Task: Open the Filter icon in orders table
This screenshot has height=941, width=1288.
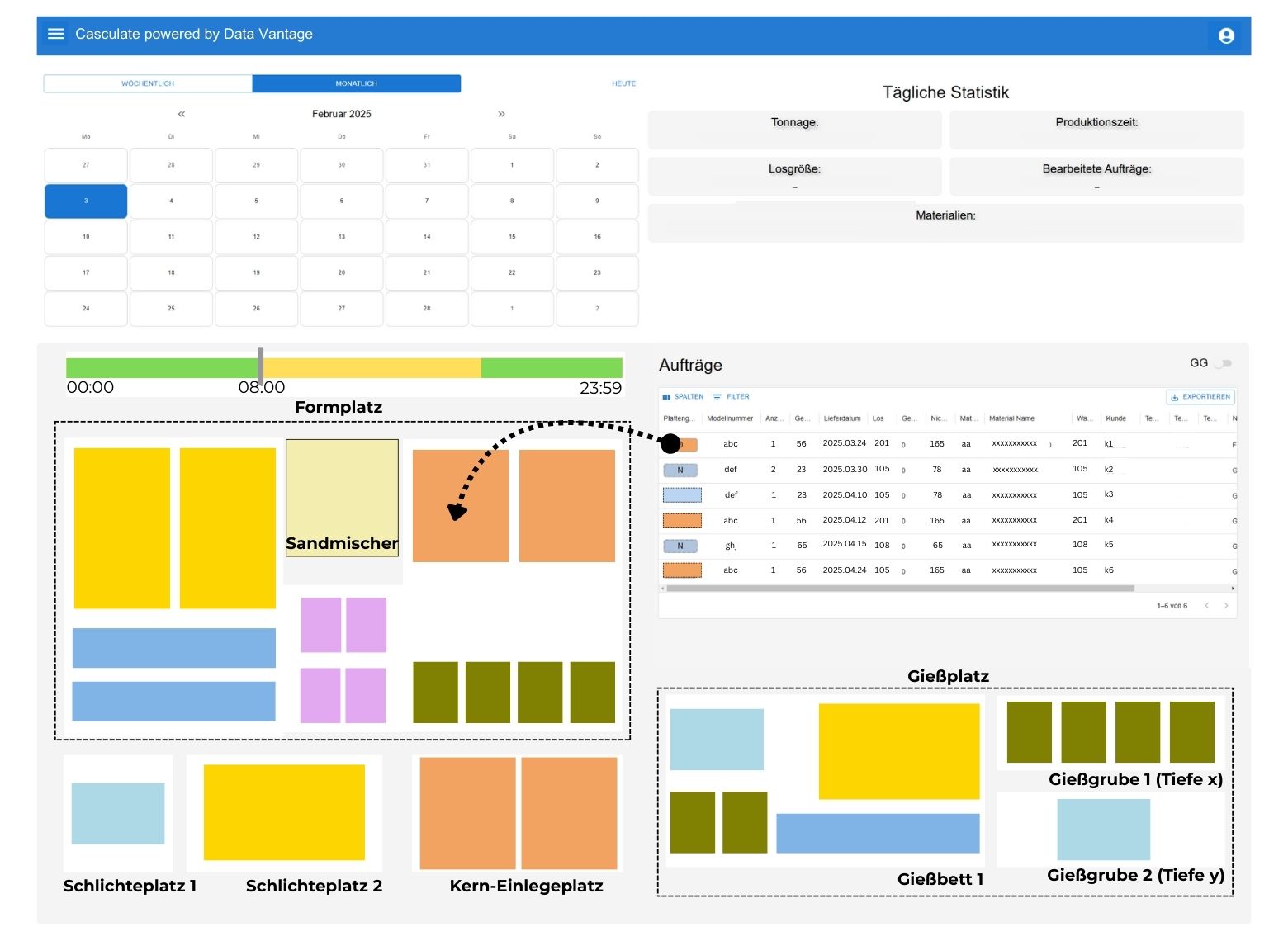Action: point(717,397)
